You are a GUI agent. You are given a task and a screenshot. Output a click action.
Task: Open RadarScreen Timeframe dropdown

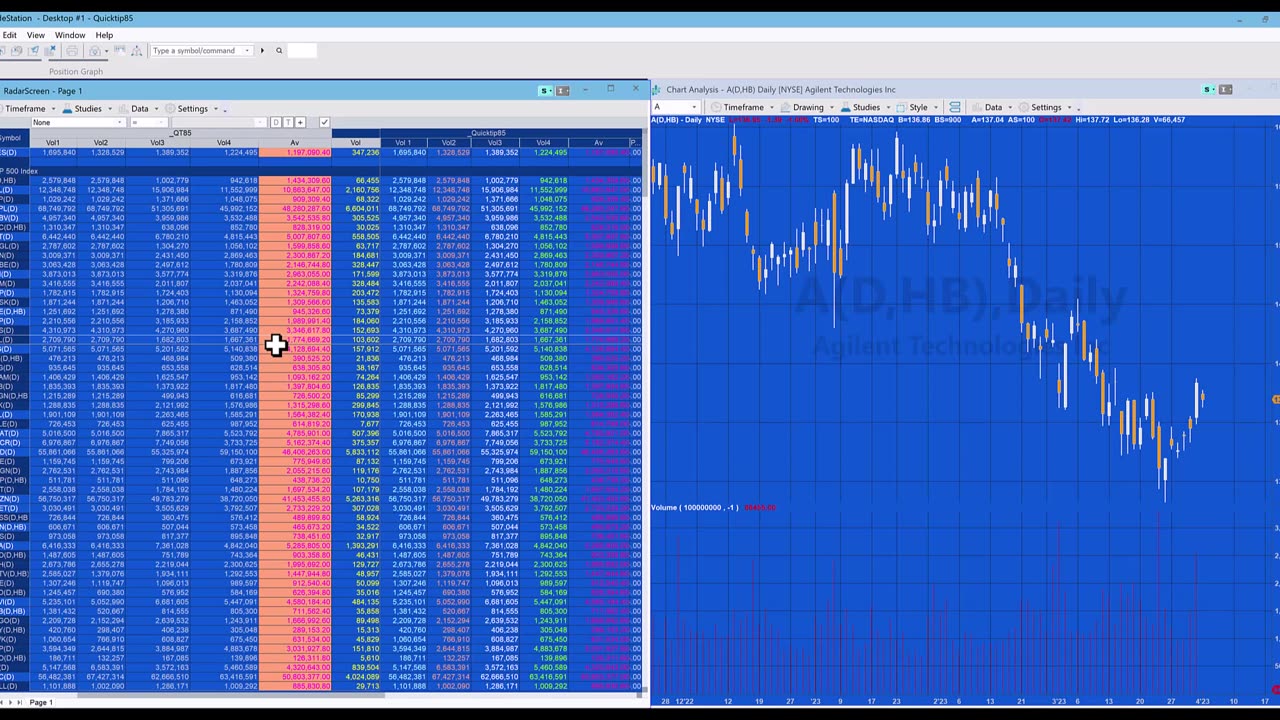26,109
